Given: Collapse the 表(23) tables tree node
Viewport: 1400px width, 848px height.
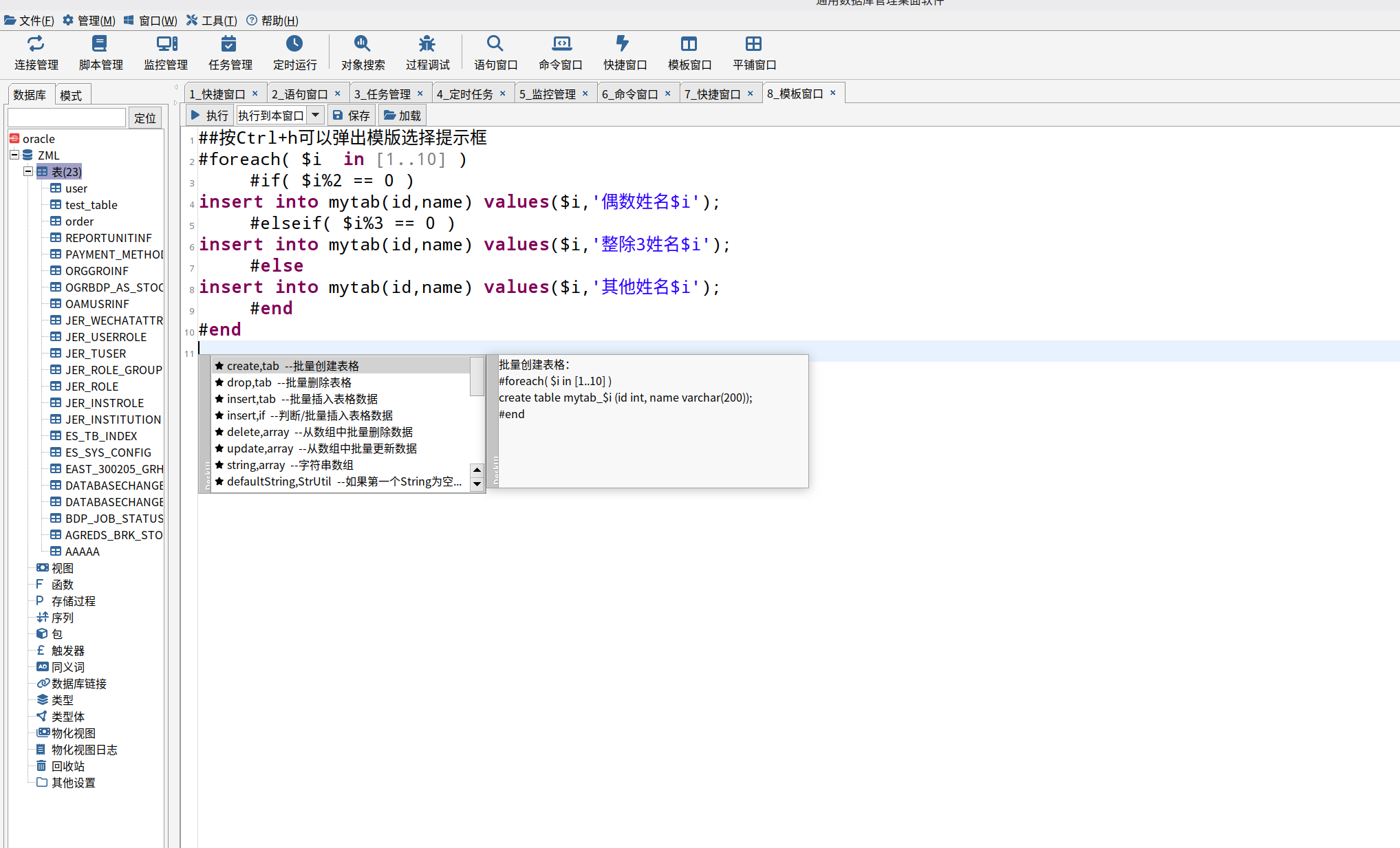Looking at the screenshot, I should tap(28, 171).
